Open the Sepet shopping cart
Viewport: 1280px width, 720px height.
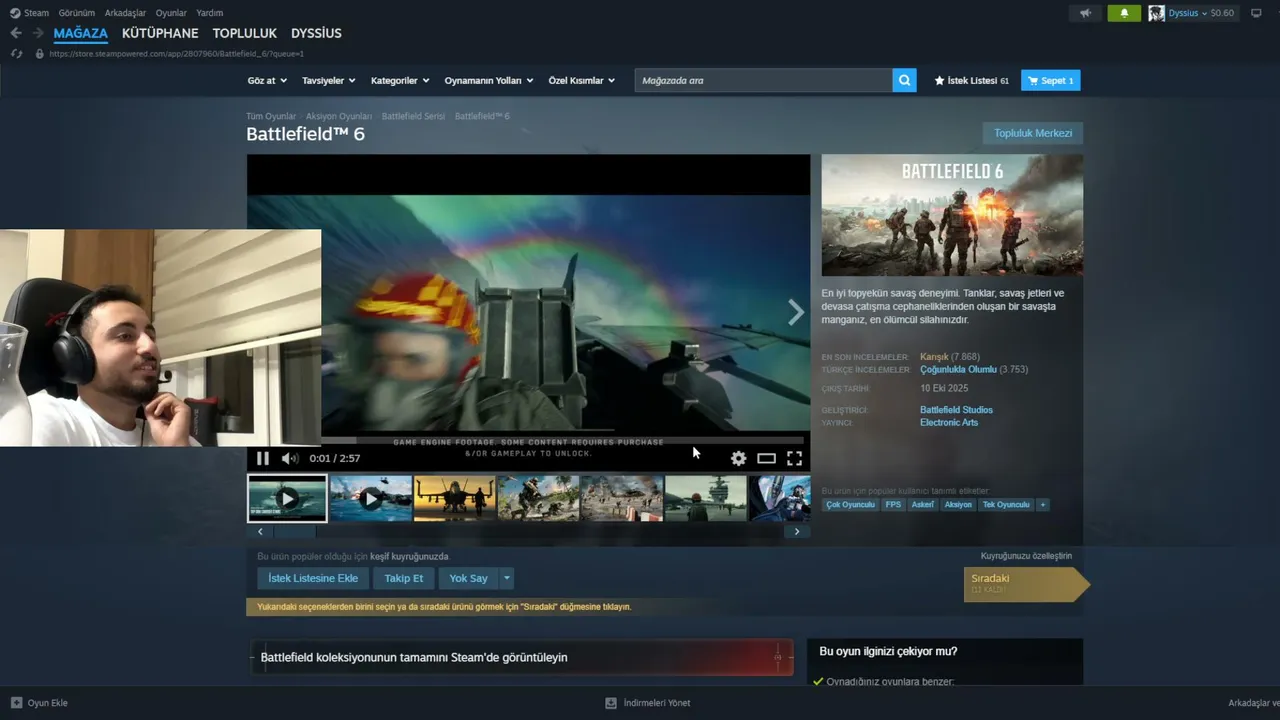click(x=1051, y=81)
